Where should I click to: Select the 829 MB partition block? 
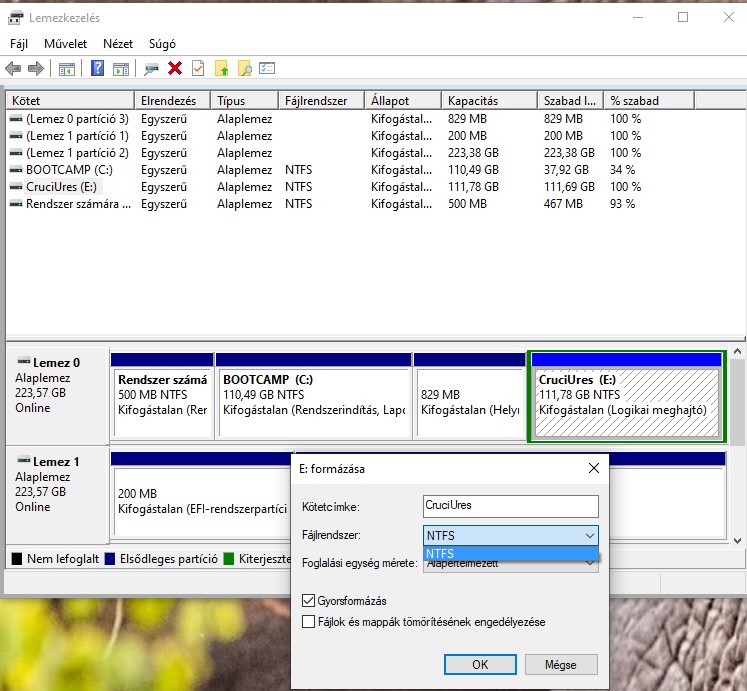tap(470, 396)
